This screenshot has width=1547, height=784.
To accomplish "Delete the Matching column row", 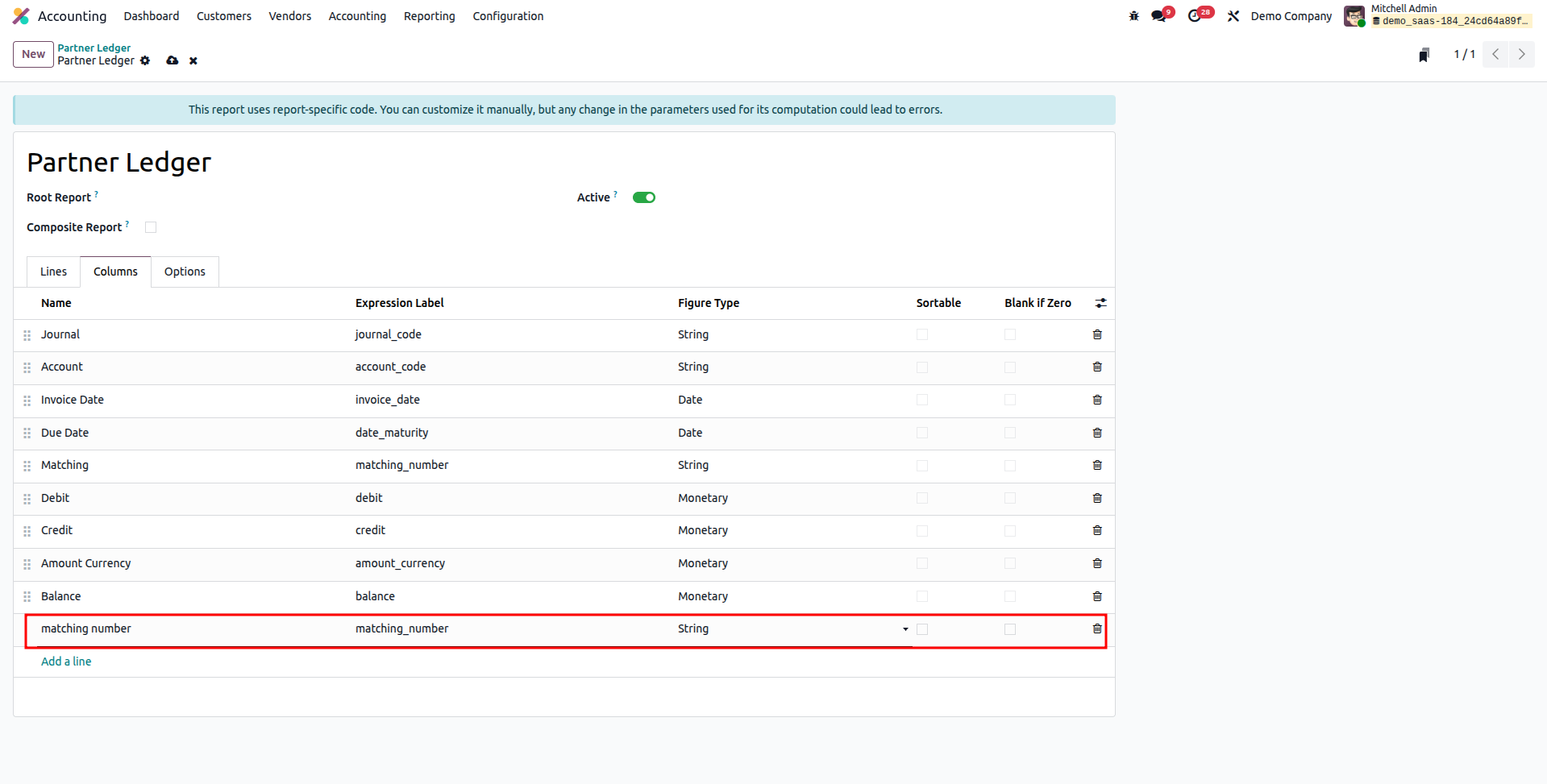I will click(1097, 465).
